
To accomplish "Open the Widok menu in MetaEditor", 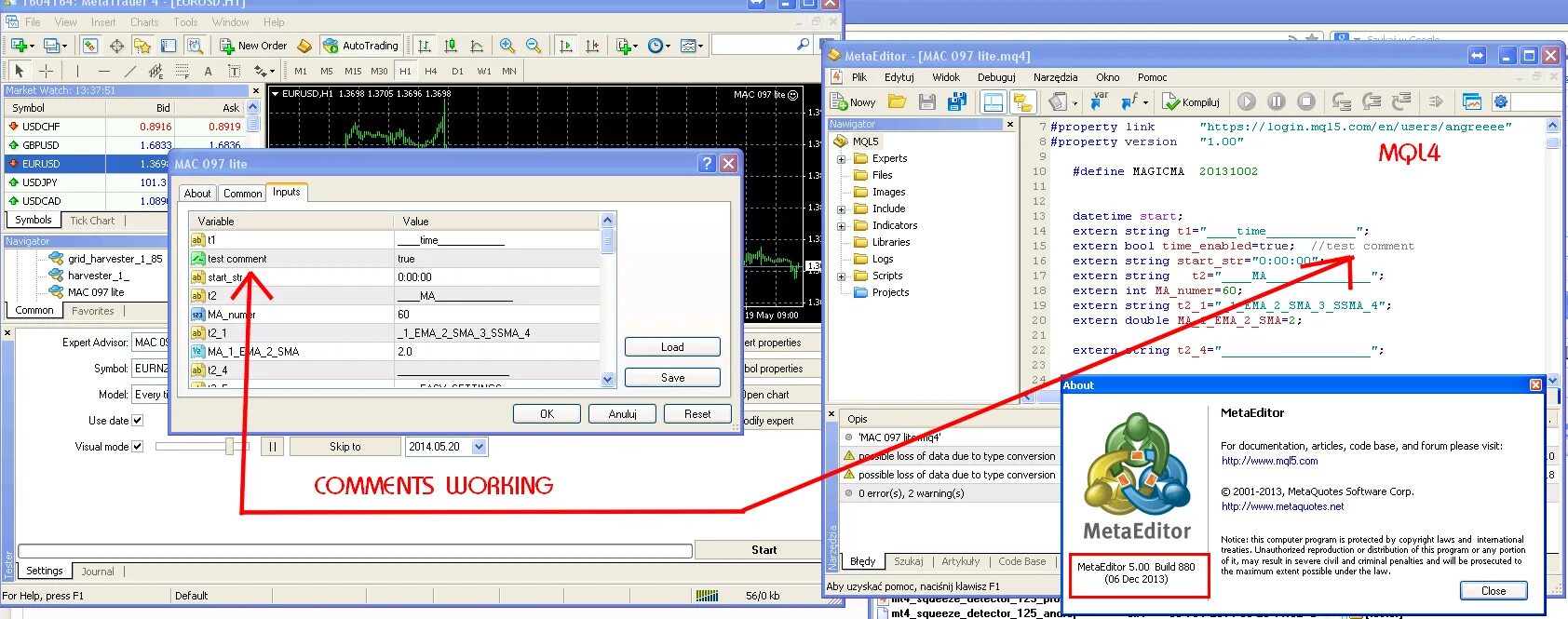I will click(x=946, y=77).
